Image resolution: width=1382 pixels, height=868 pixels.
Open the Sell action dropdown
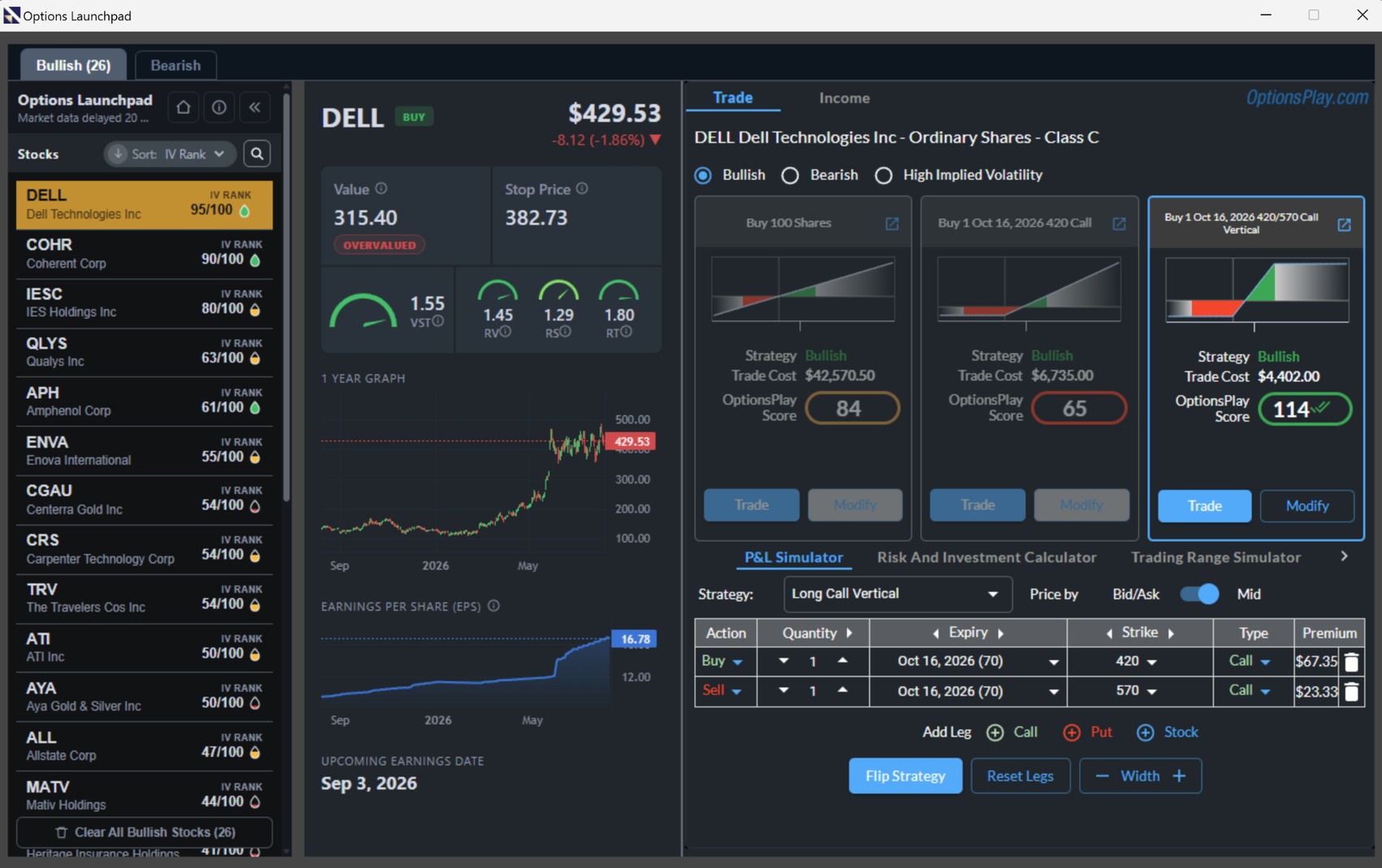723,691
